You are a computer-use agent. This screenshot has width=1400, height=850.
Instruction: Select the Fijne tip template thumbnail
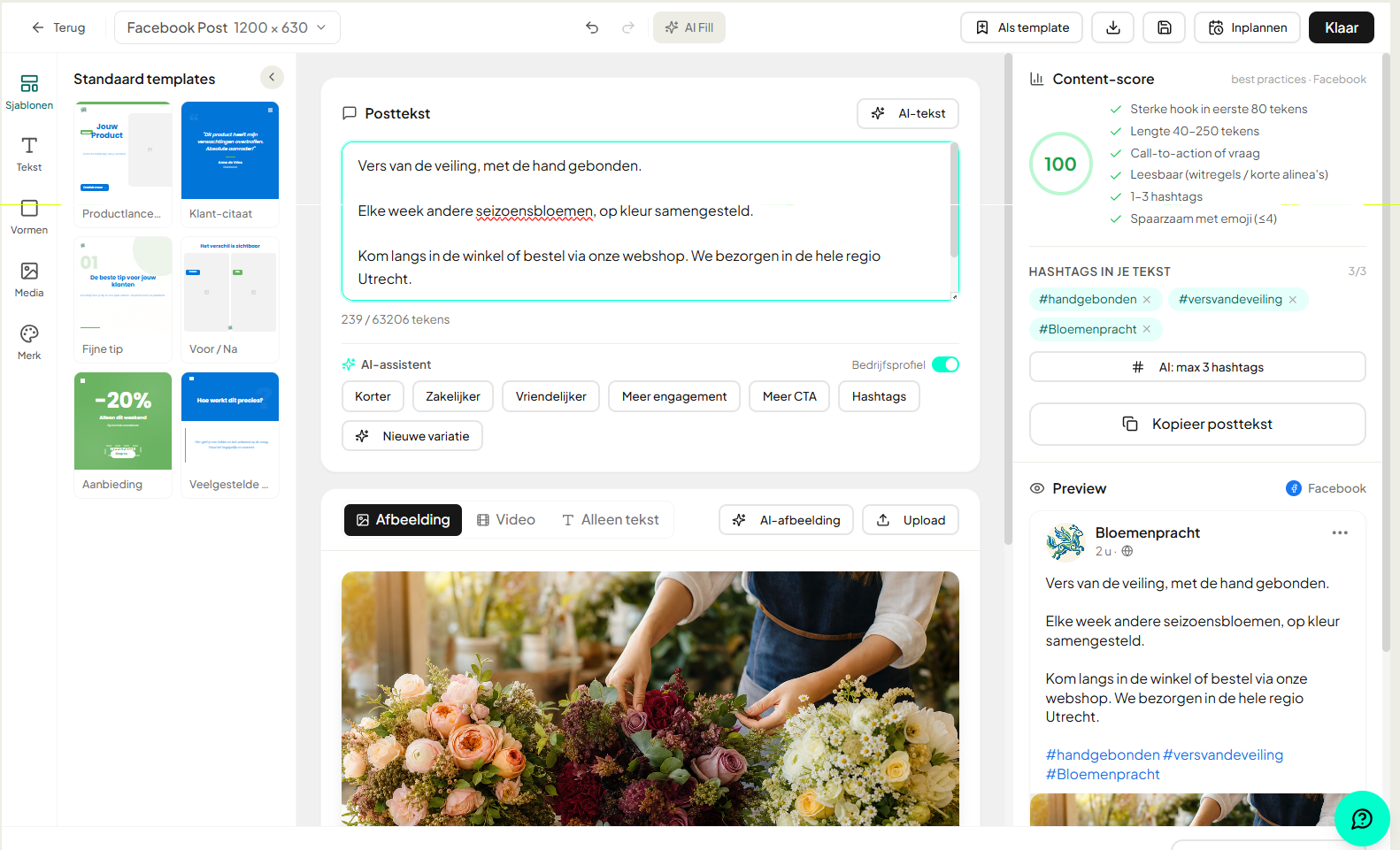(123, 299)
